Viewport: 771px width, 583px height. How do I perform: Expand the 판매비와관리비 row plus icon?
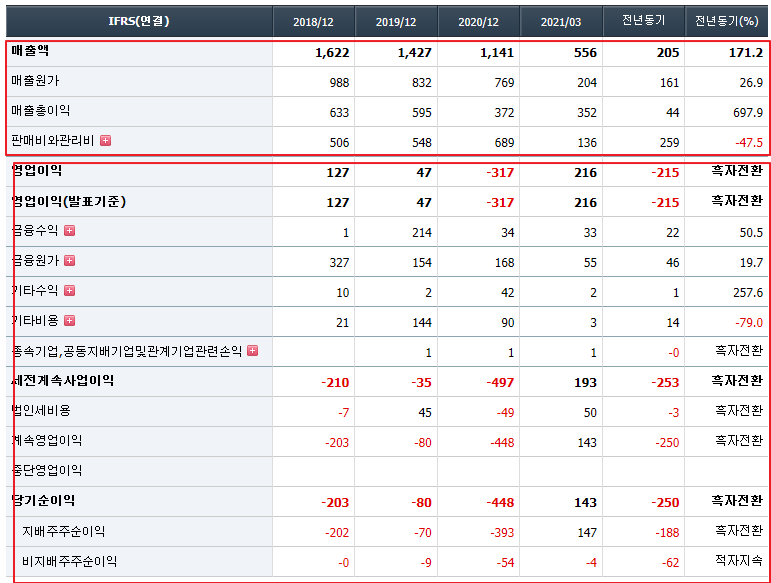[105, 141]
